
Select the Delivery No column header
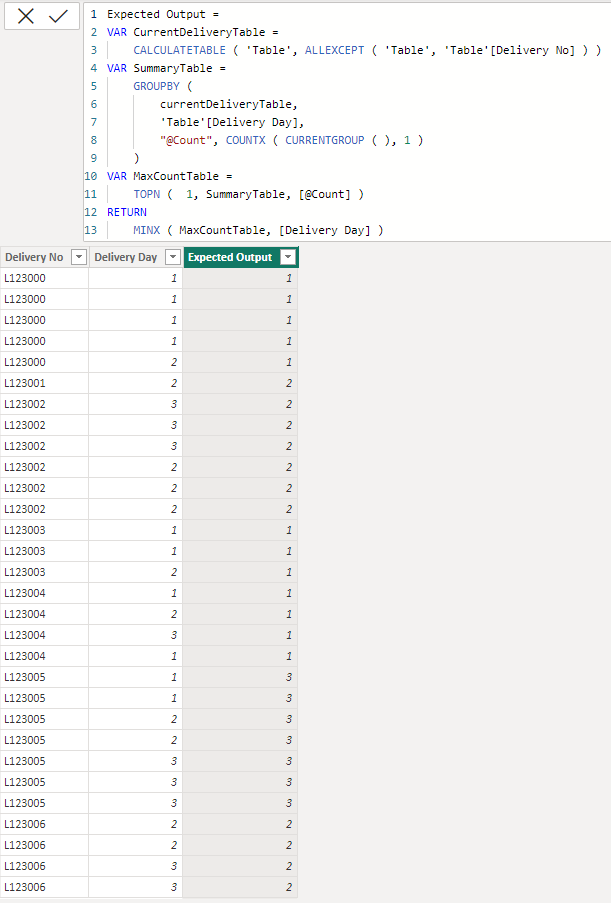[x=35, y=257]
